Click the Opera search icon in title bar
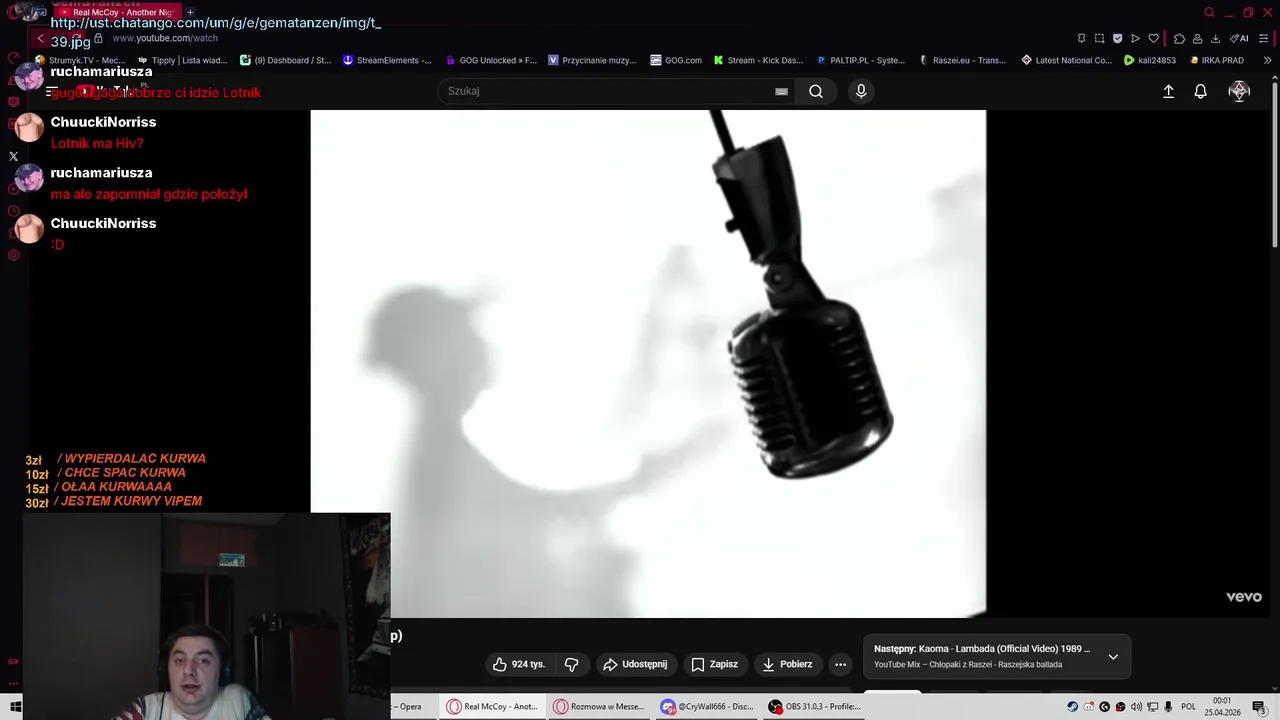Screen dimensions: 1280x720 tap(1209, 12)
